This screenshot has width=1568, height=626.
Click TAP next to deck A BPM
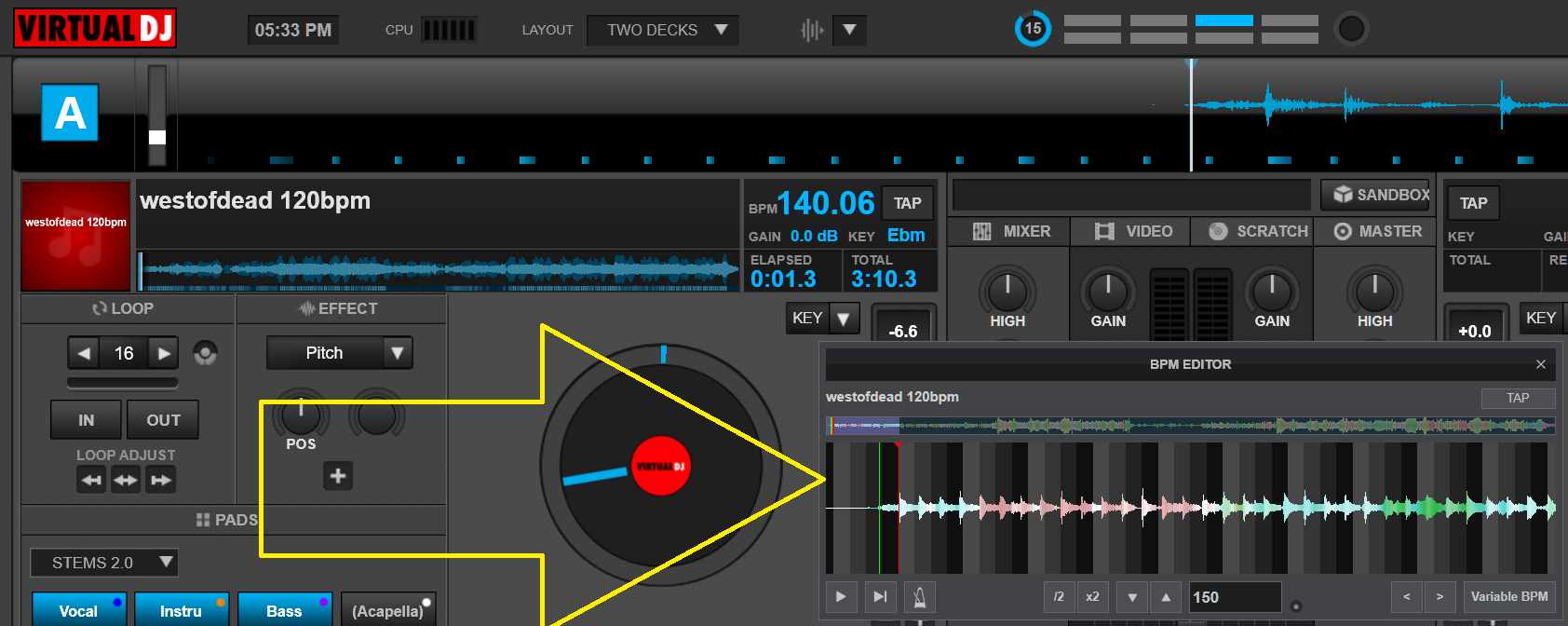coord(908,203)
